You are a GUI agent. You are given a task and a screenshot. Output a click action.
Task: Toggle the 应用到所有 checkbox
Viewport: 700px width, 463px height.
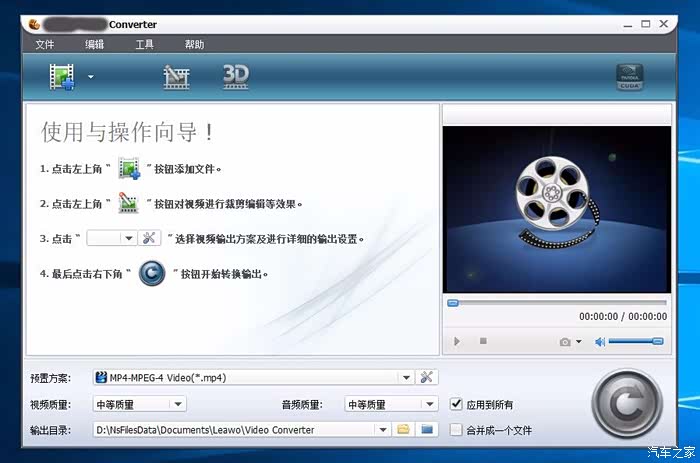[456, 404]
